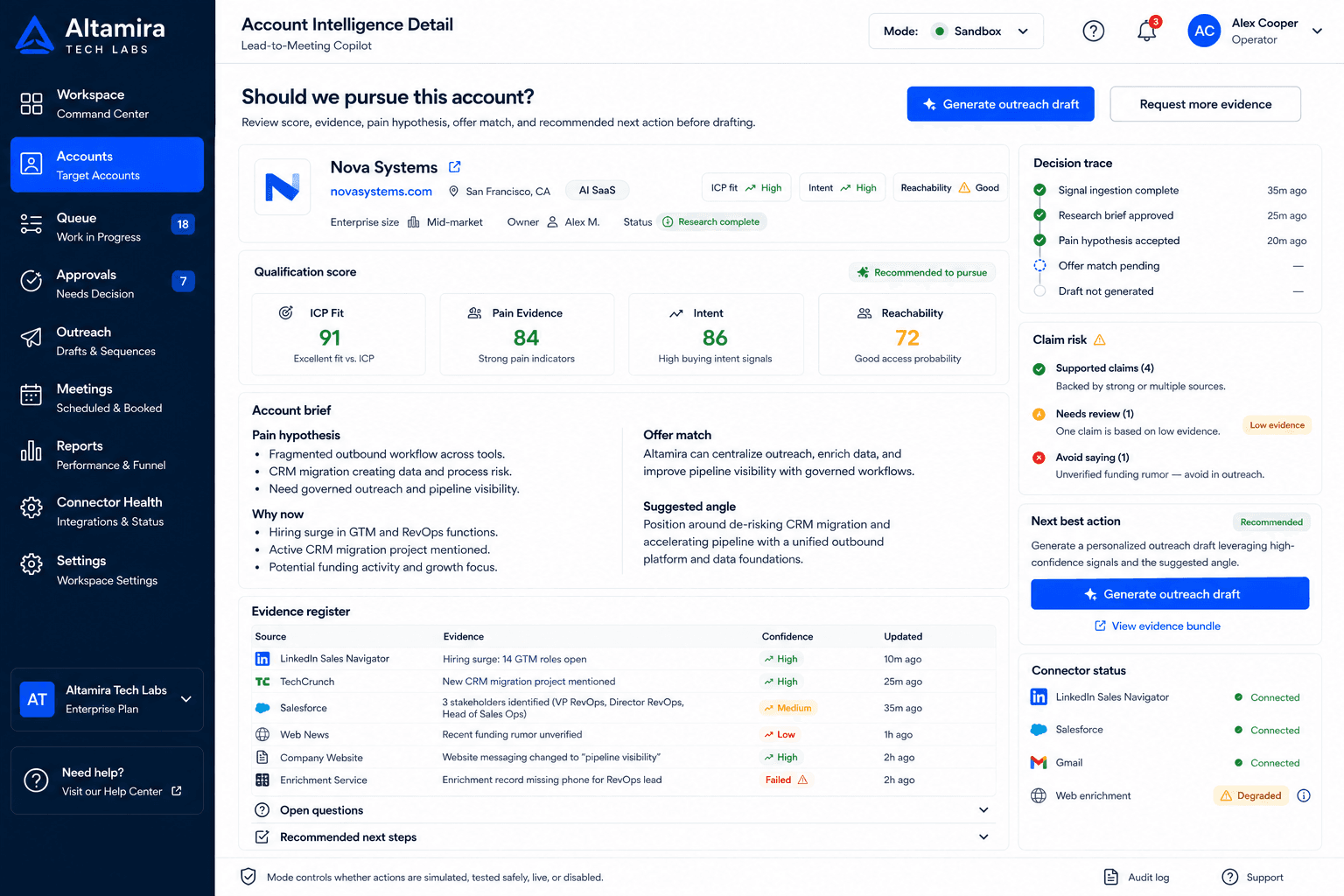The image size is (1344, 896).
Task: Click the LinkedIn icon in Connector status
Action: click(x=1039, y=697)
